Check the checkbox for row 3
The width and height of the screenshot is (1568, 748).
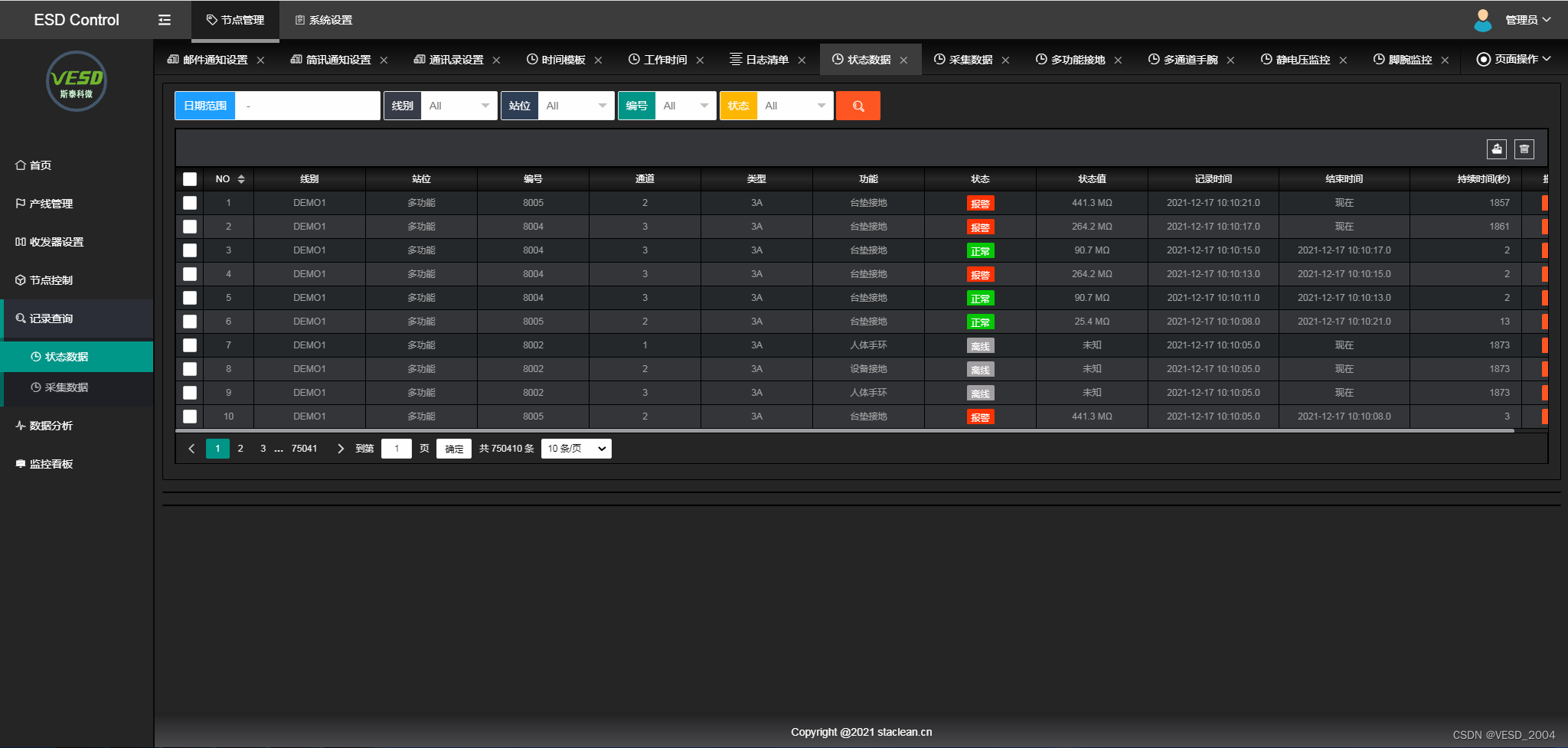[190, 250]
